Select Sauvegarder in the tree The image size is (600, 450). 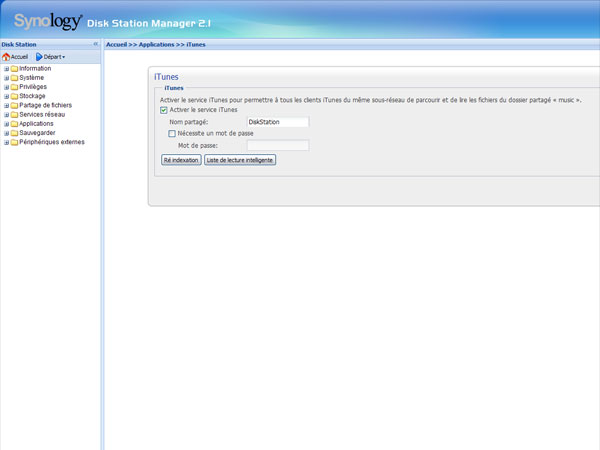click(38, 133)
